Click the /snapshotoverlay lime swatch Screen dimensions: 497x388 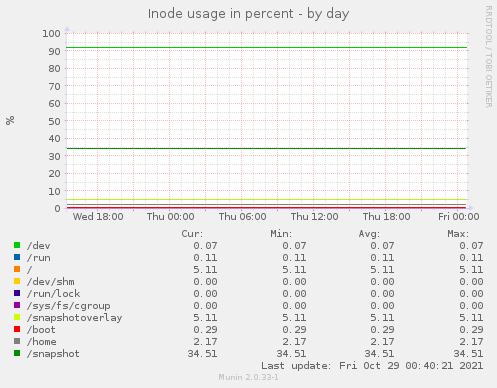point(17,317)
